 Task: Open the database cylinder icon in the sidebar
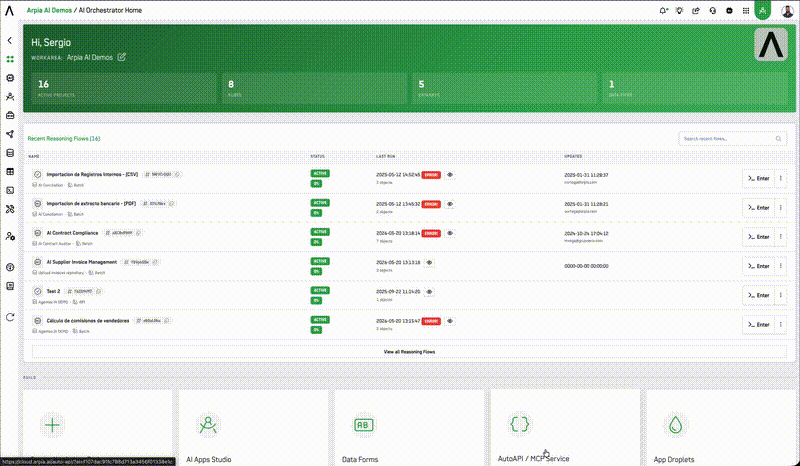tap(10, 153)
